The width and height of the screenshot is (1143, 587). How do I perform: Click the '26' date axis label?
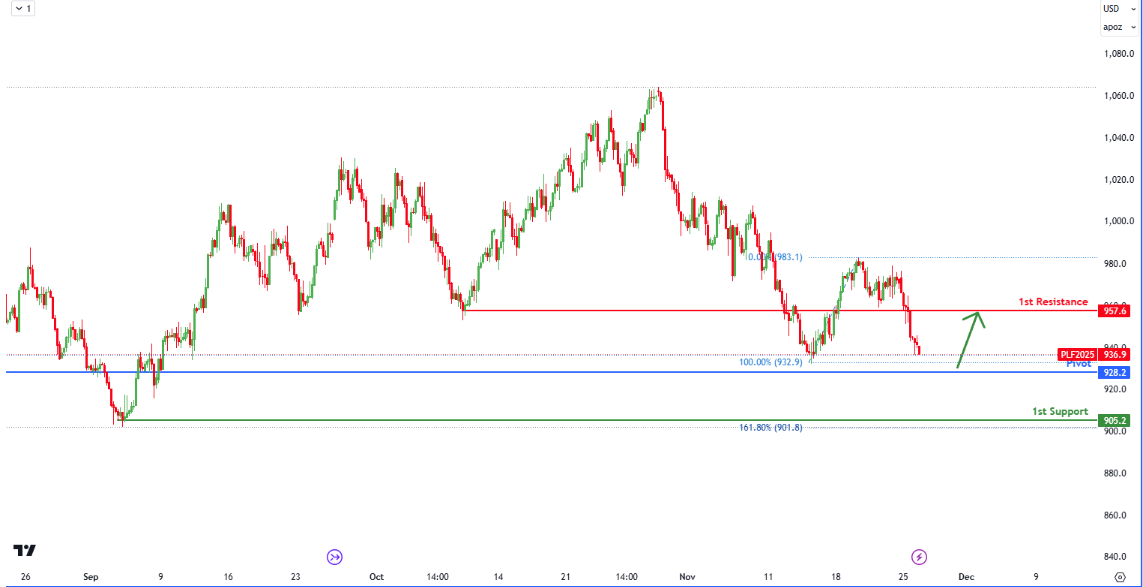[26, 577]
